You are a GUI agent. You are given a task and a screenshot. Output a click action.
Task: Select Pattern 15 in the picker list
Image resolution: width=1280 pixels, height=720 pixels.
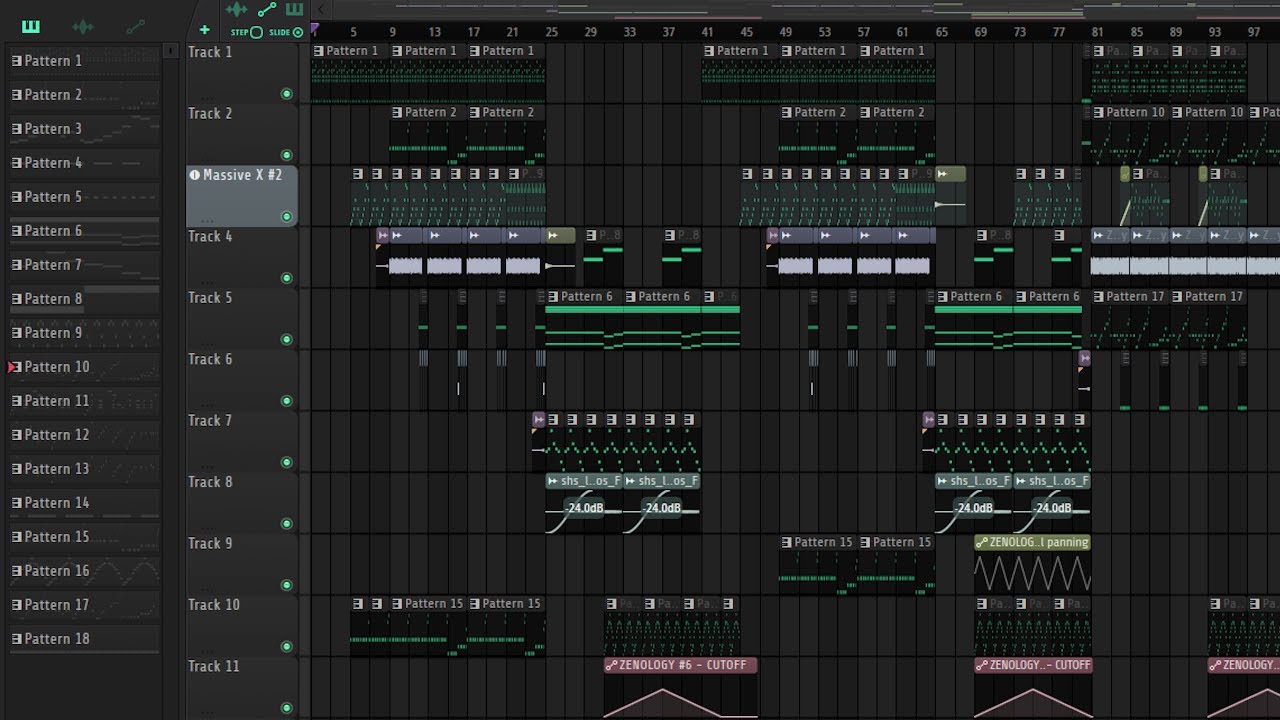click(84, 537)
